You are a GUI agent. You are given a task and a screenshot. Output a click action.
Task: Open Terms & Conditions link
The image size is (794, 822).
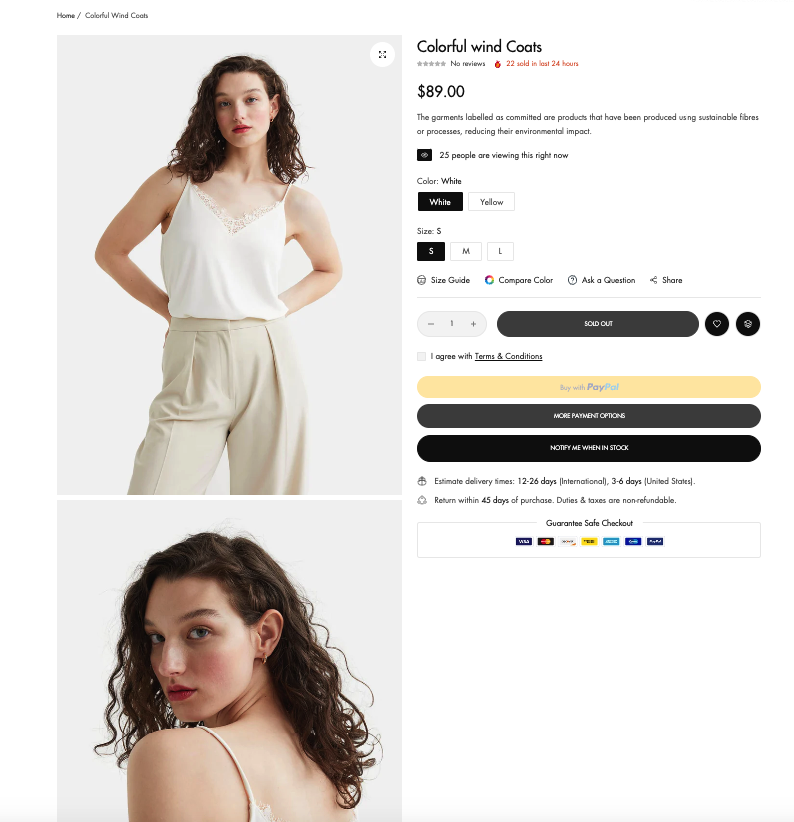click(508, 356)
